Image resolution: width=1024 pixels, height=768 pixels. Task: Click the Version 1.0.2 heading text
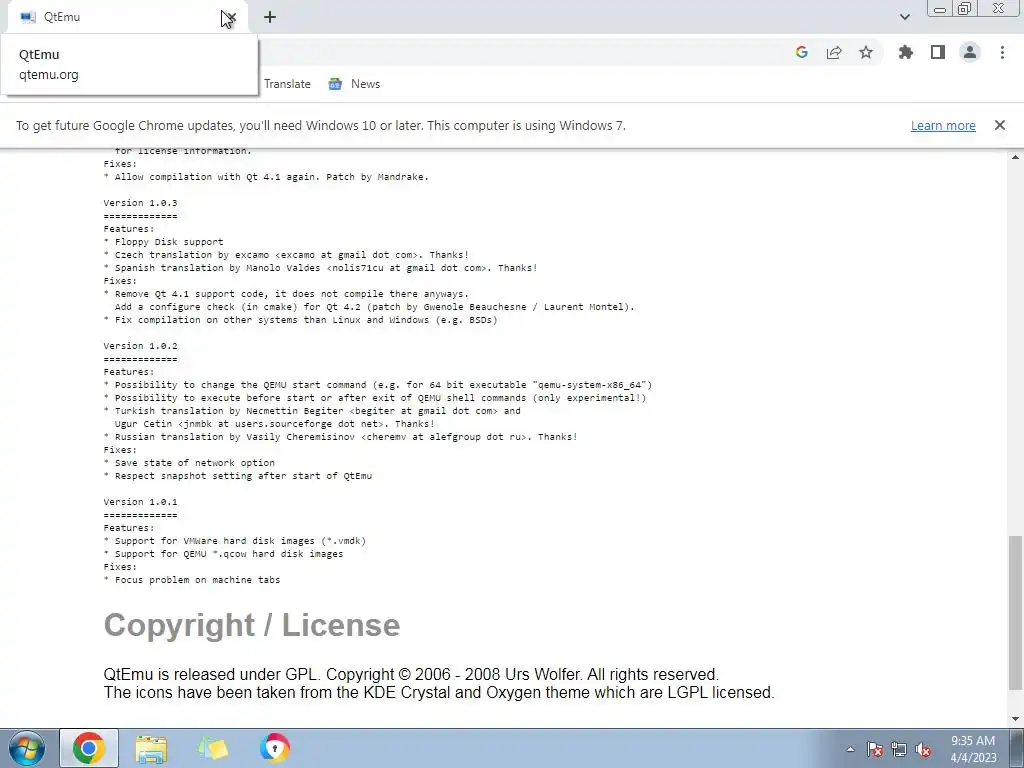pyautogui.click(x=140, y=346)
